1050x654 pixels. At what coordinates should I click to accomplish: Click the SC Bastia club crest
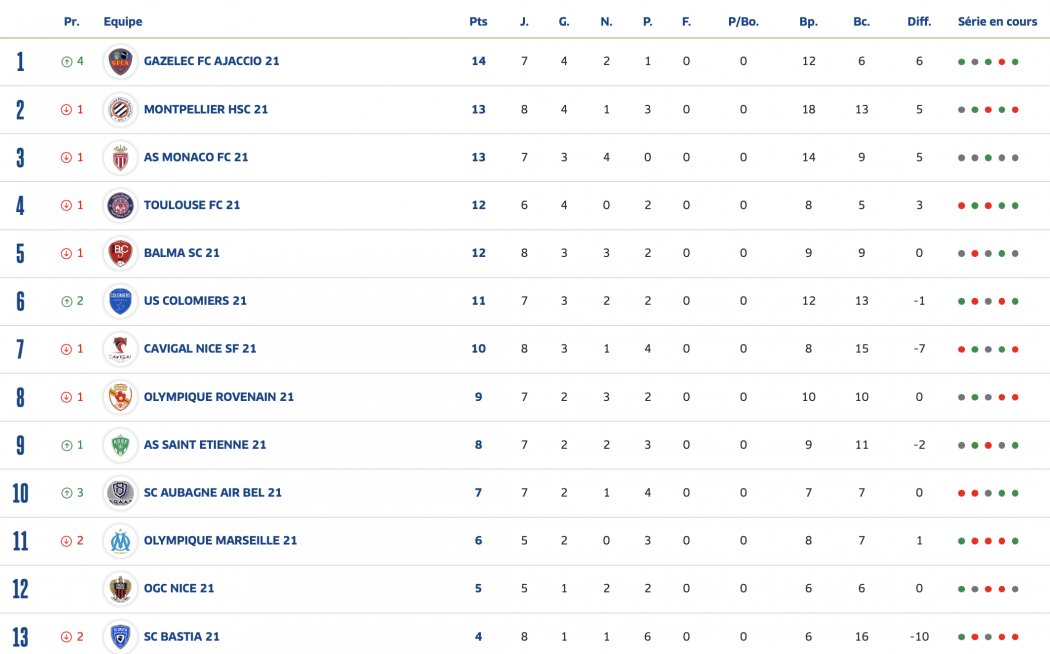[x=121, y=637]
